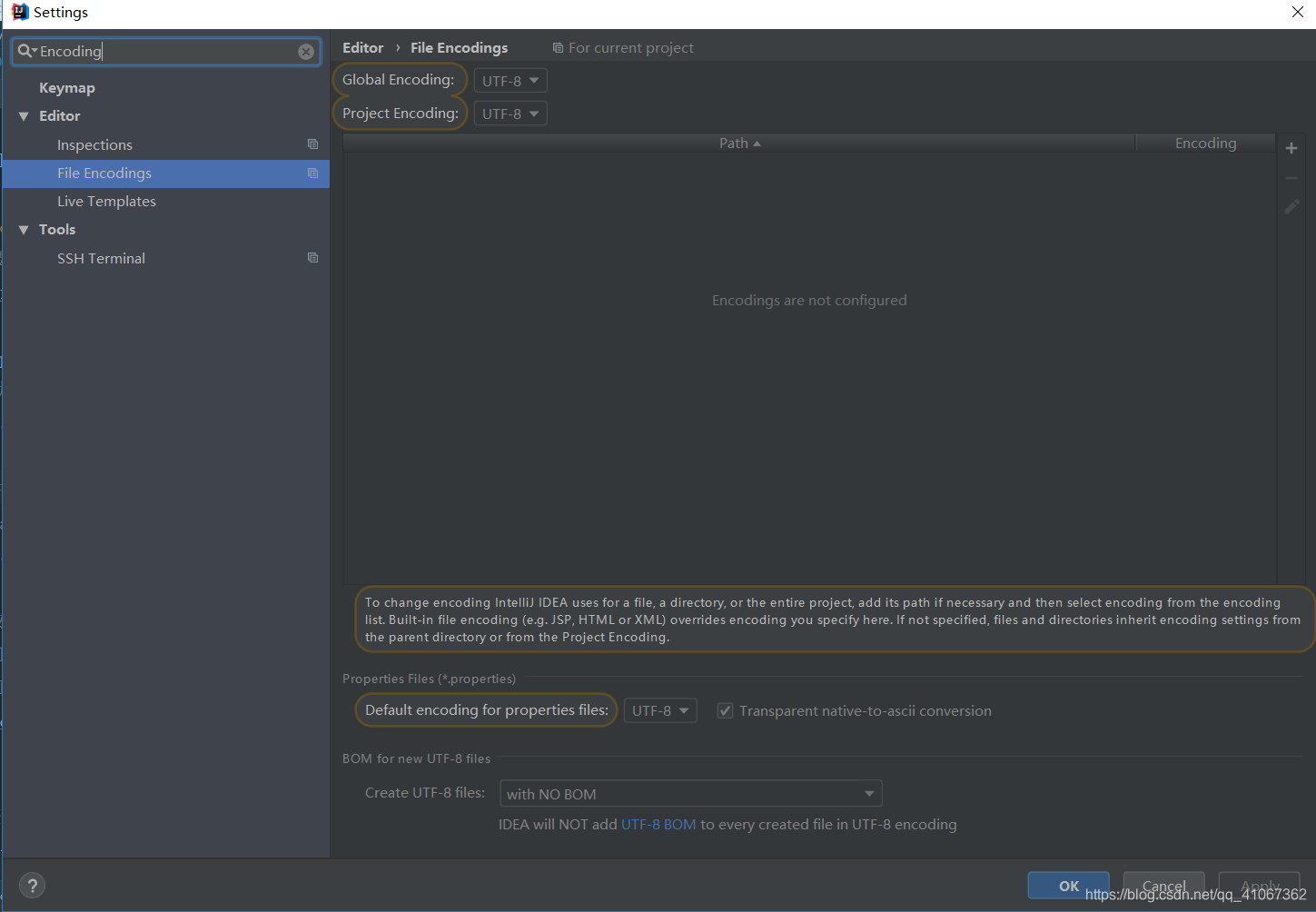Screen dimensions: 1316x912
Task: Click Editor in the breadcrumb
Action: click(x=363, y=47)
